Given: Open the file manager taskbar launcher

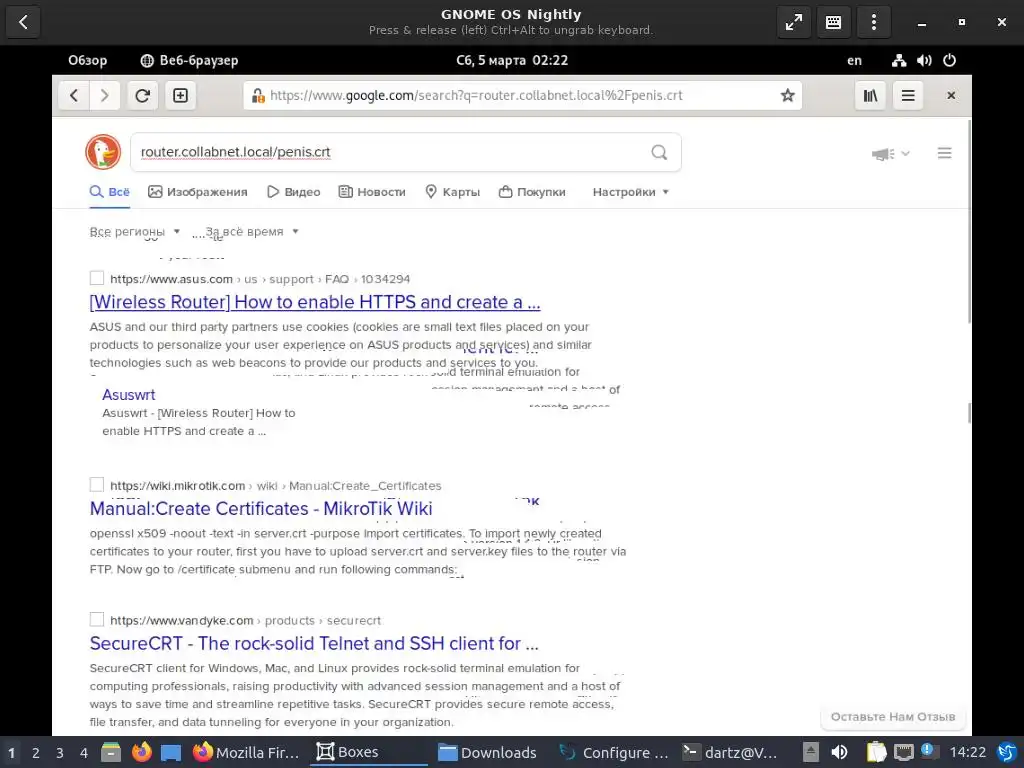Looking at the screenshot, I should pyautogui.click(x=111, y=752).
